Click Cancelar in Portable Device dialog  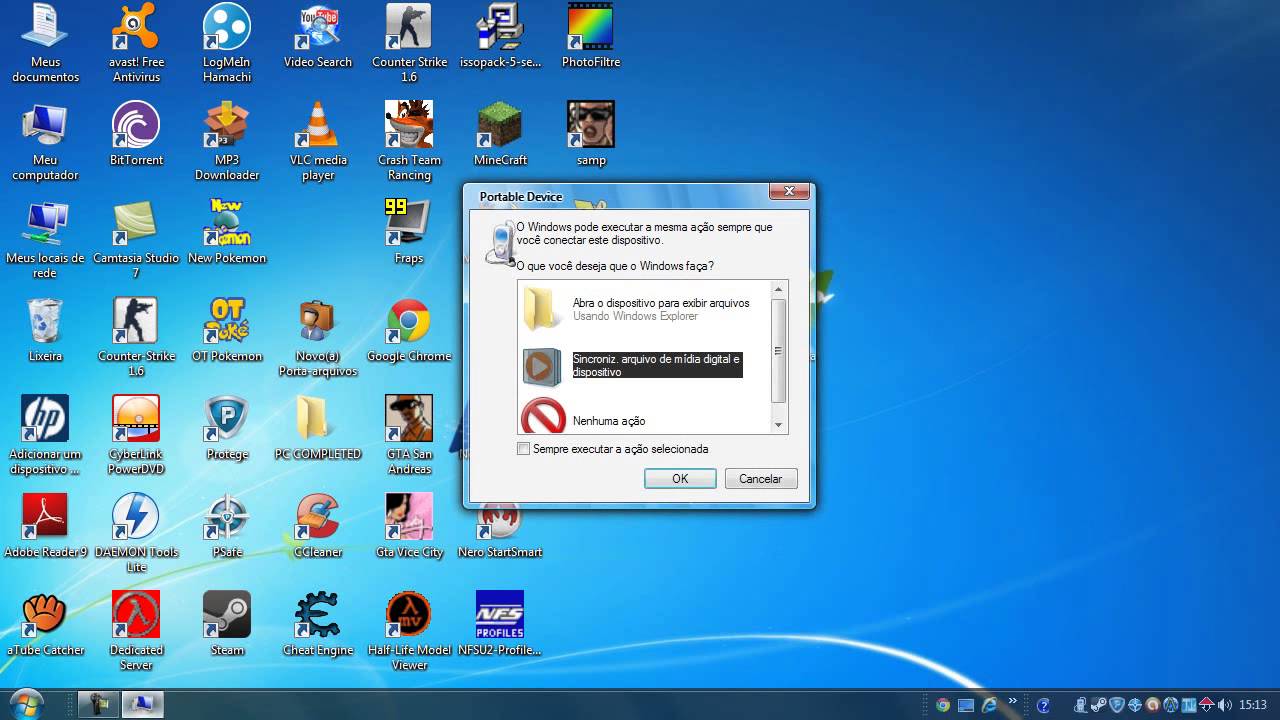coord(760,479)
